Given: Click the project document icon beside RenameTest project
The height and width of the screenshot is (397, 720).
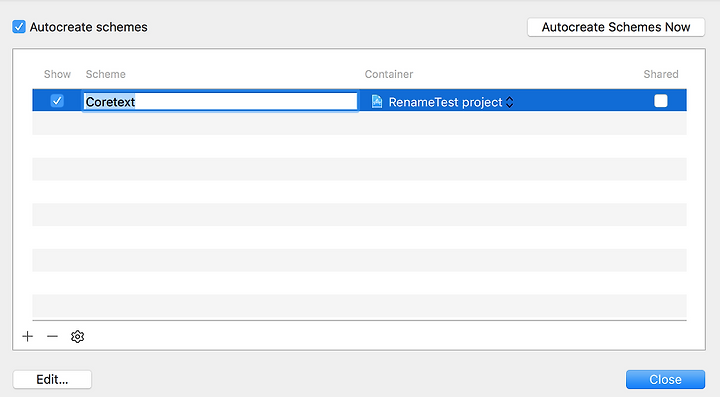Looking at the screenshot, I should click(x=377, y=101).
